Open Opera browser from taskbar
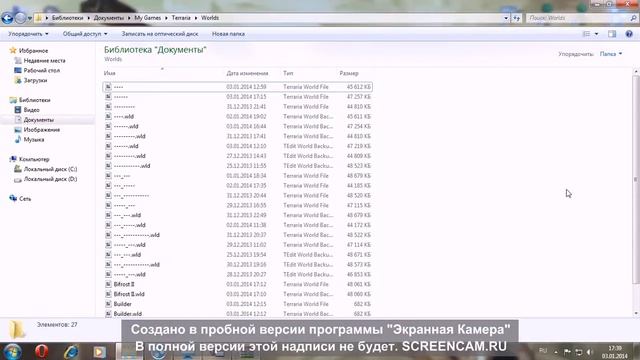Image resolution: width=640 pixels, height=360 pixels. tap(42, 351)
